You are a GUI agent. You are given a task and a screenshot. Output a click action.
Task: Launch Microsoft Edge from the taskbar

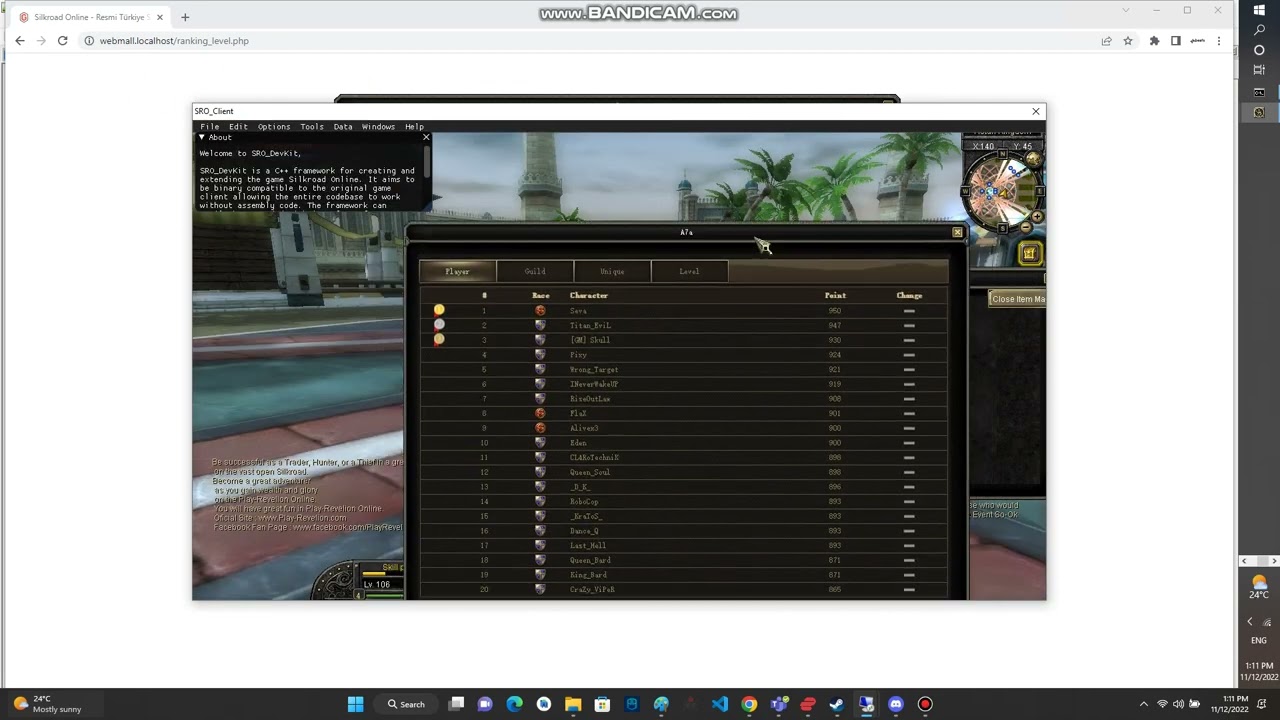(514, 704)
